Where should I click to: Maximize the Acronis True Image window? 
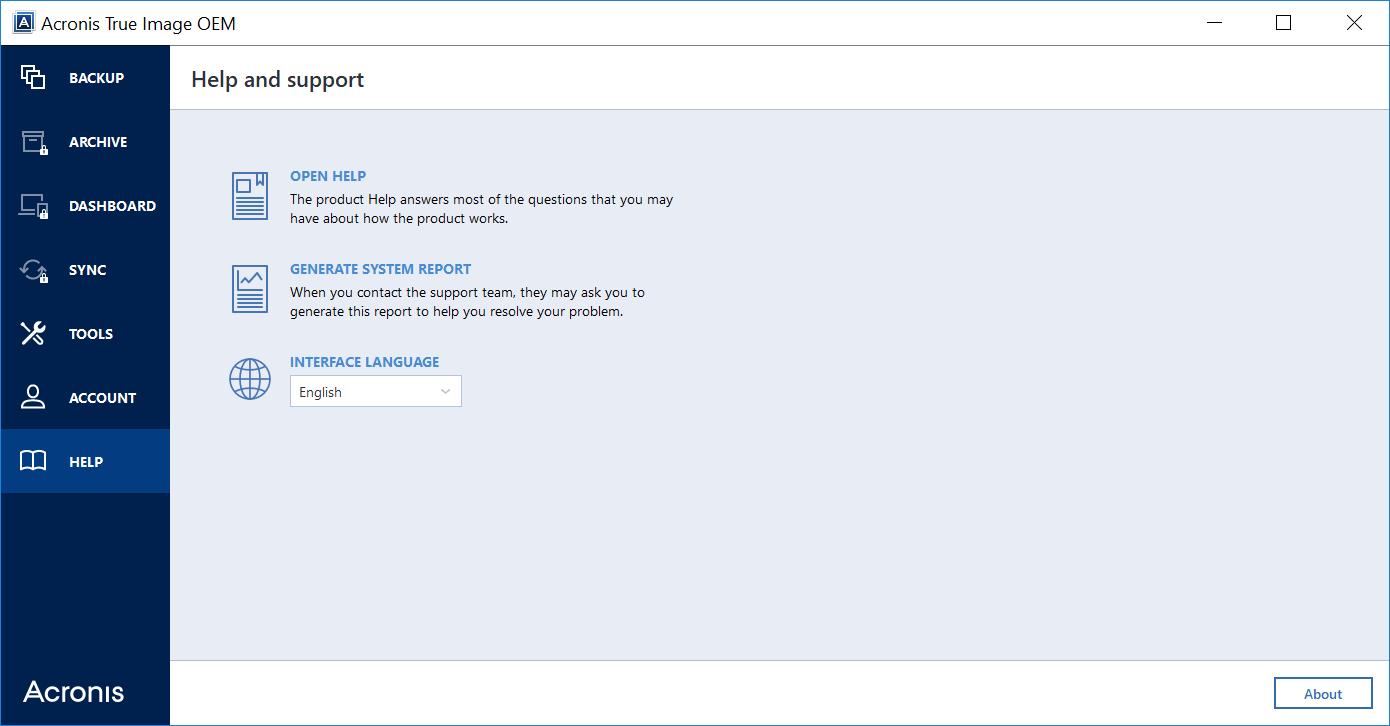coord(1284,23)
